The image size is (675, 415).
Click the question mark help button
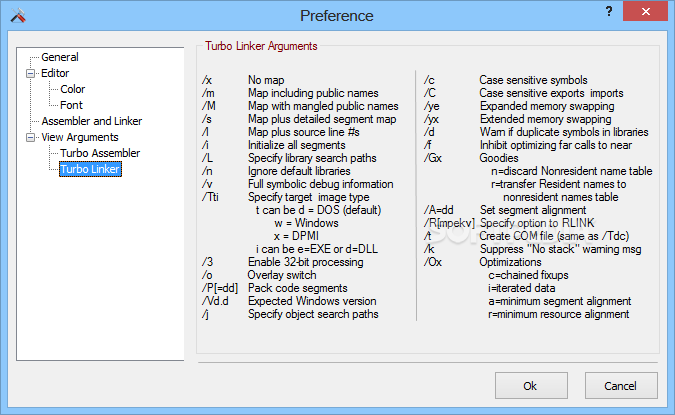609,10
